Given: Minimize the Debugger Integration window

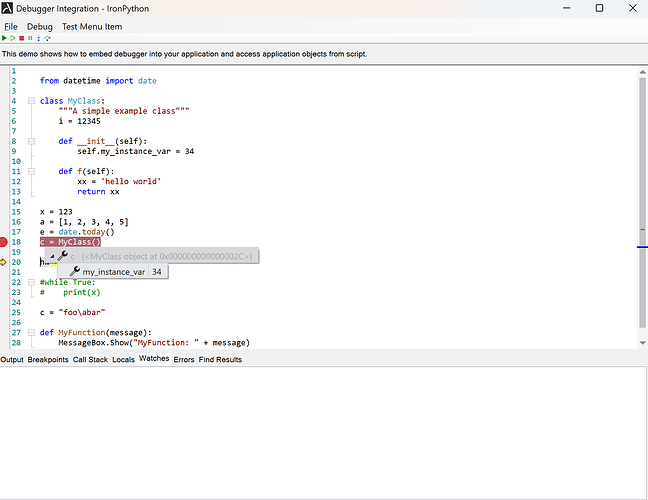Looking at the screenshot, I should click(x=567, y=8).
